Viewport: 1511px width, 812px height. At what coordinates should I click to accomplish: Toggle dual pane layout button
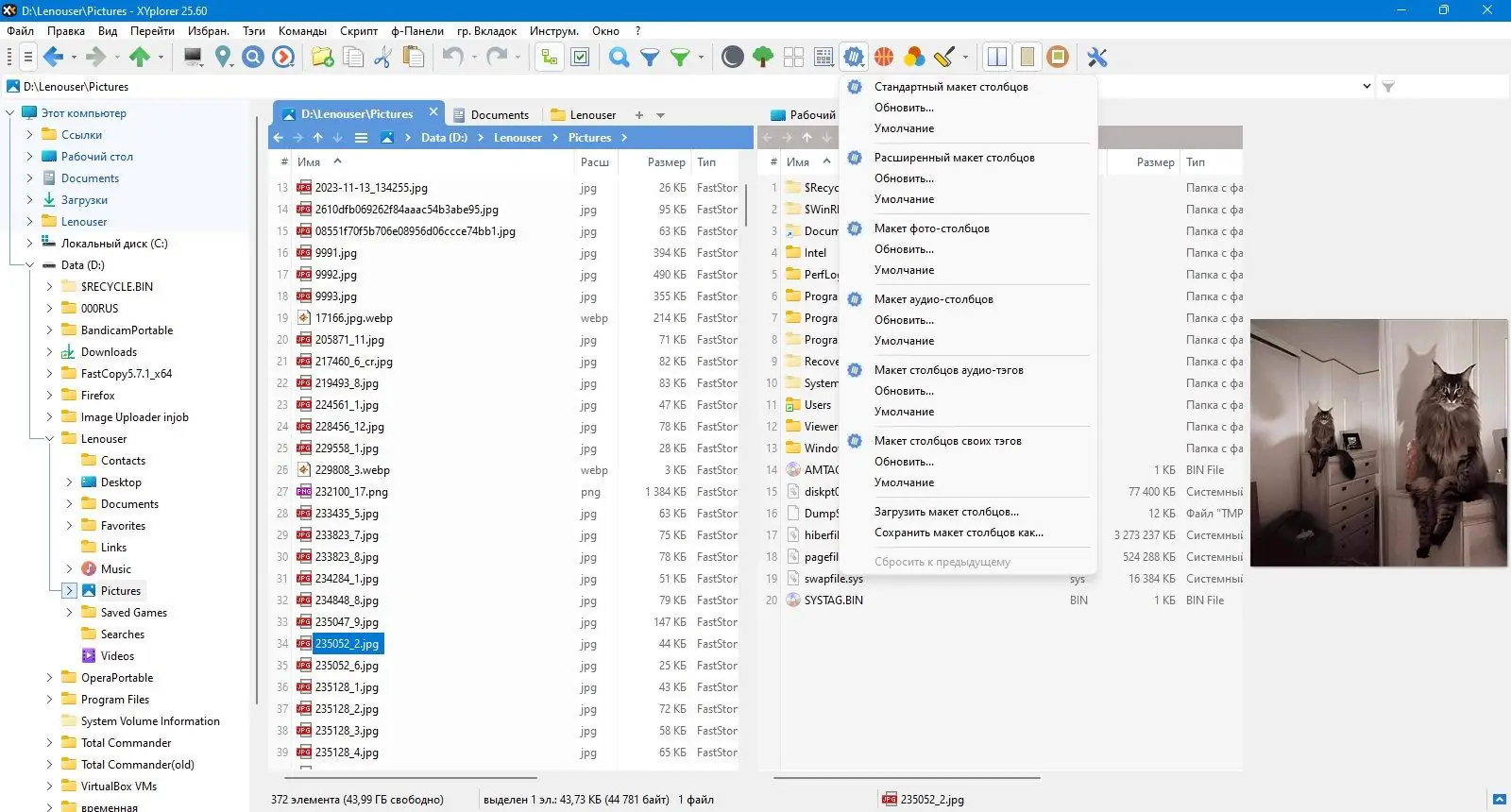point(997,58)
